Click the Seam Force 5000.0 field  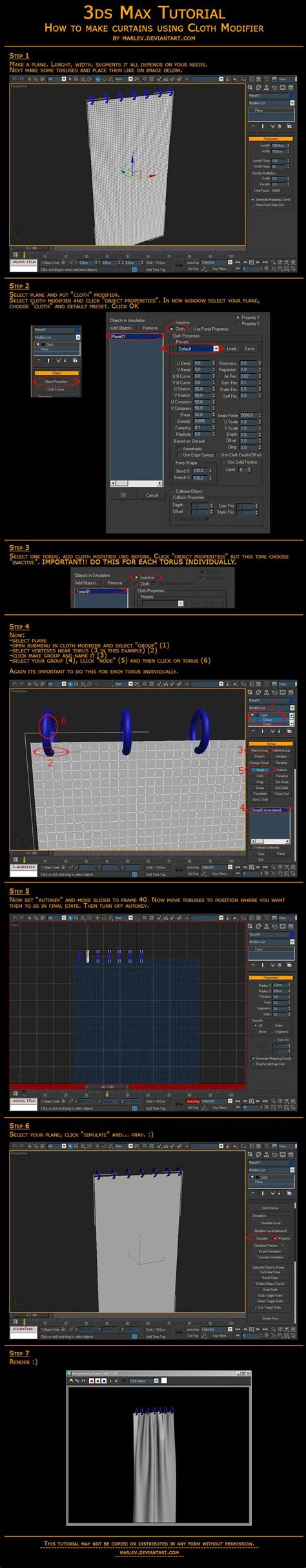coord(247,415)
